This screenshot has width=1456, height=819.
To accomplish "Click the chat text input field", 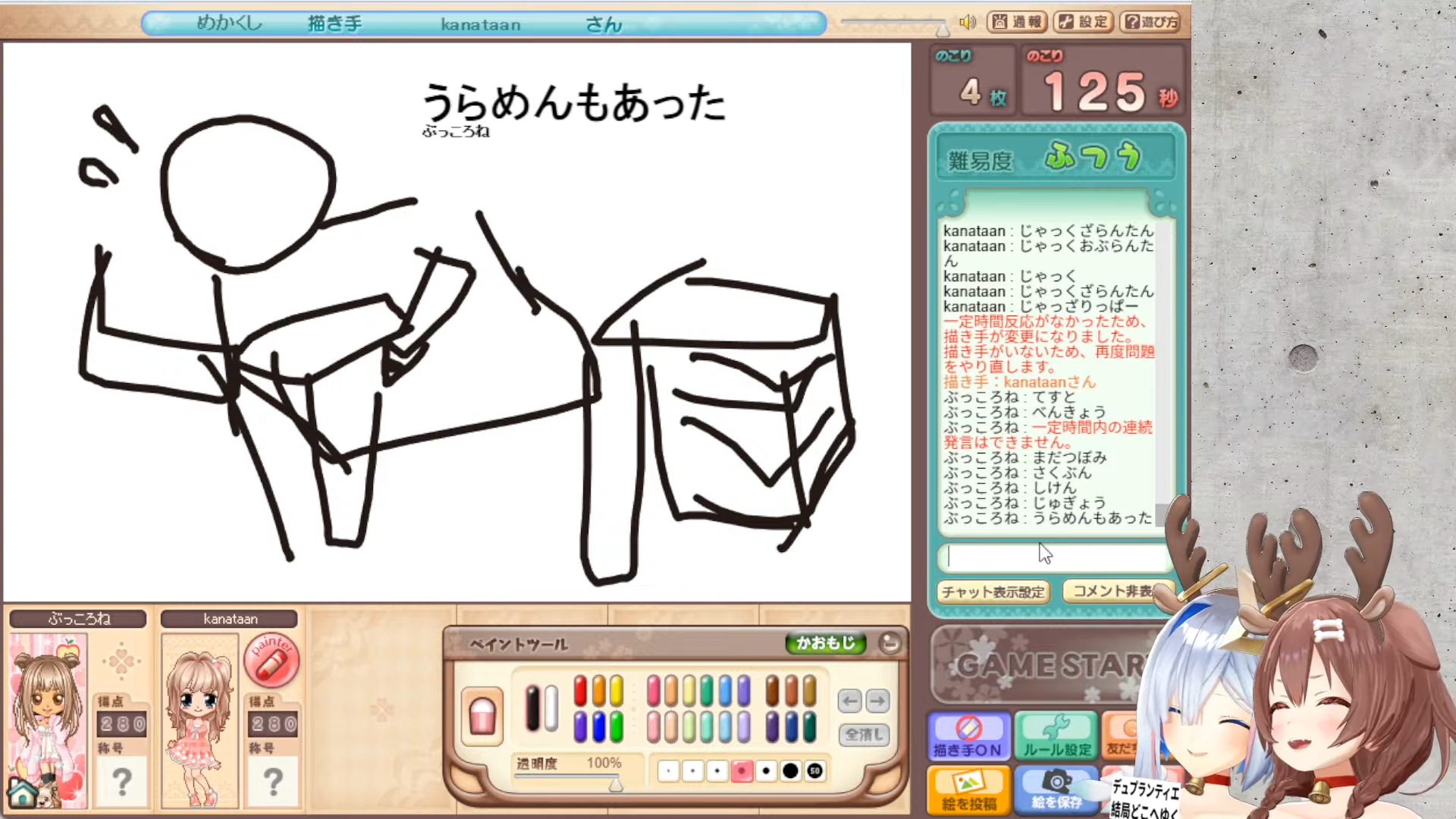I will (x=1054, y=557).
